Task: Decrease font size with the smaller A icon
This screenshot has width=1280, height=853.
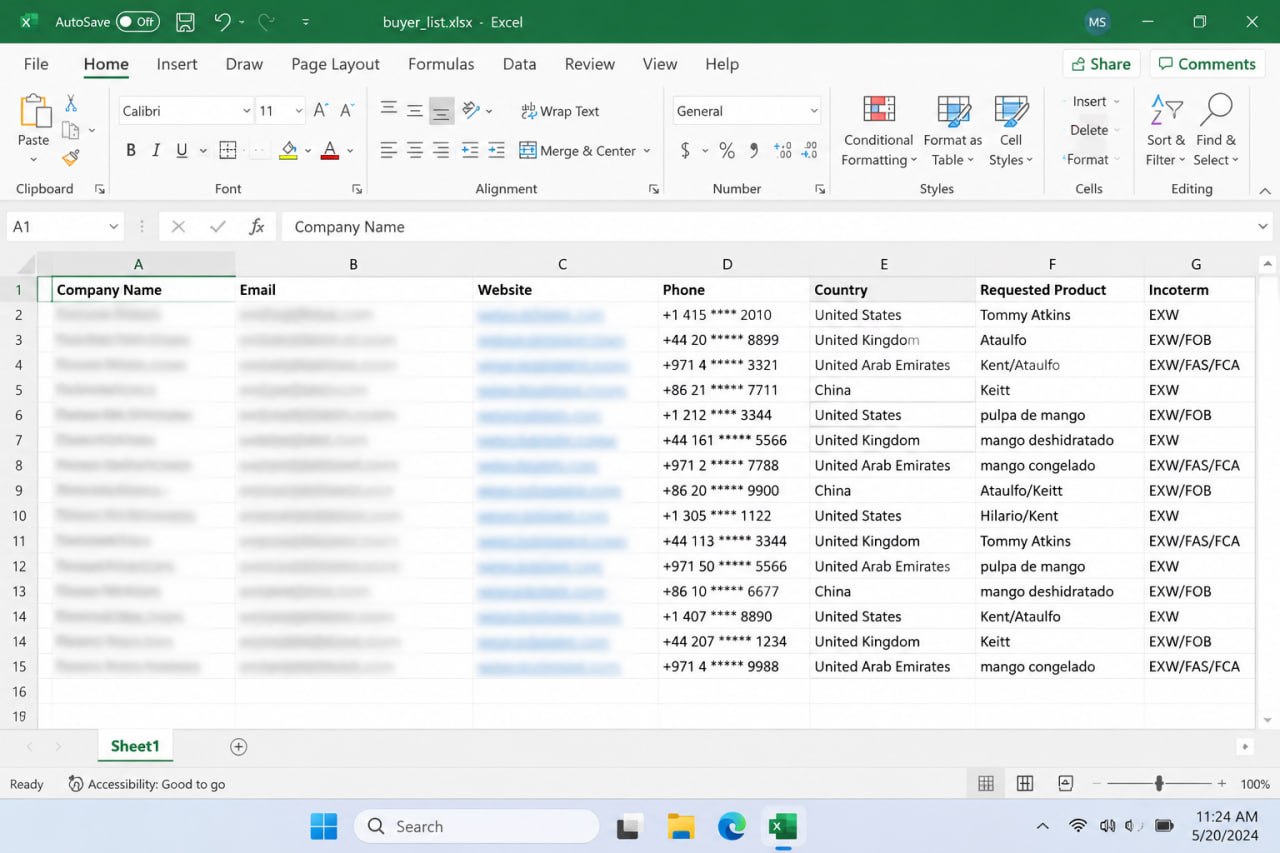Action: 347,111
